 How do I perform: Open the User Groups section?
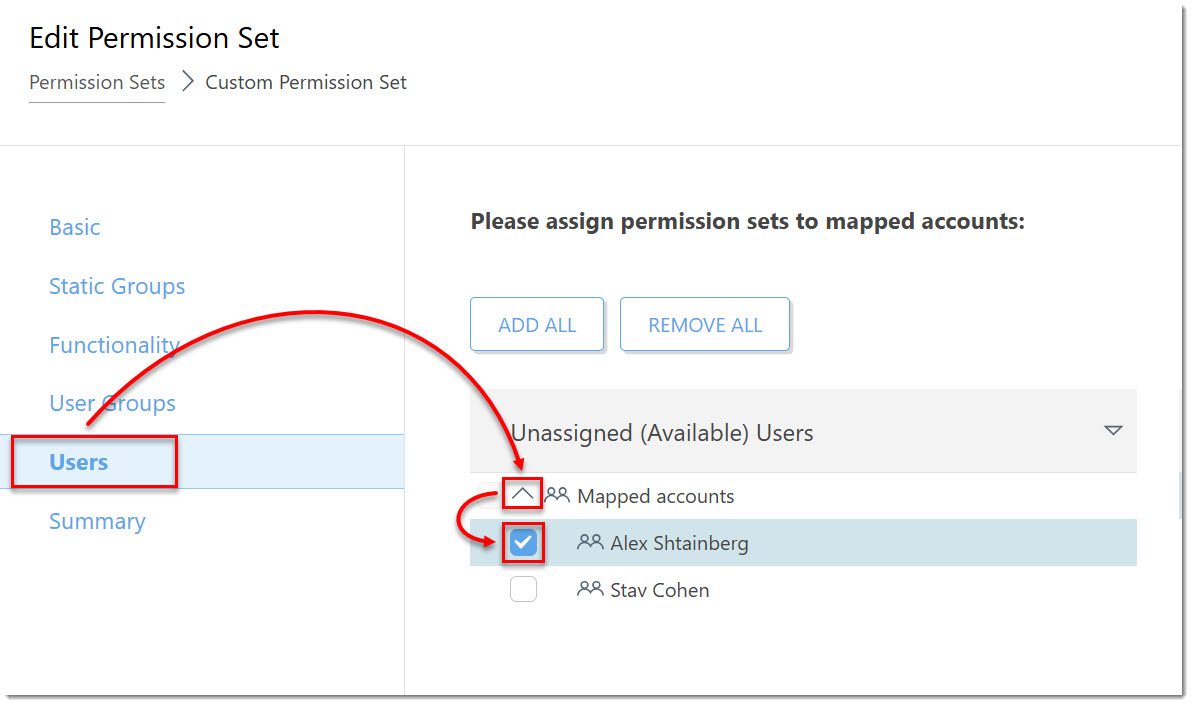(x=113, y=403)
